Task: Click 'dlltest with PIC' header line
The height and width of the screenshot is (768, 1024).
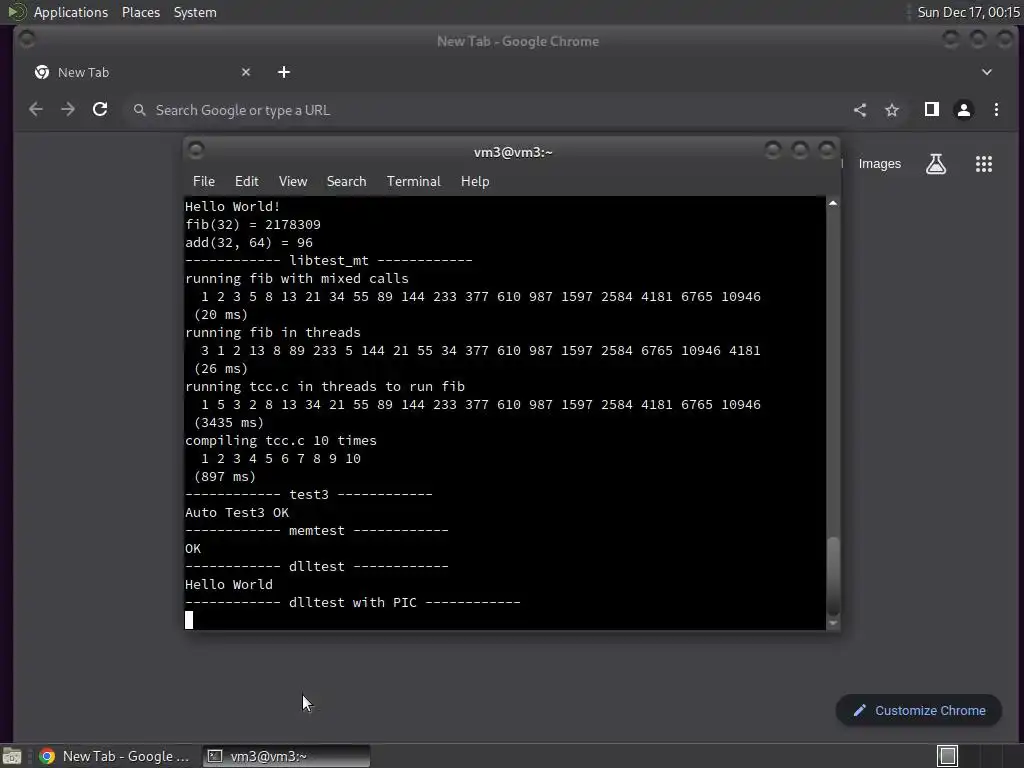Action: coord(353,603)
